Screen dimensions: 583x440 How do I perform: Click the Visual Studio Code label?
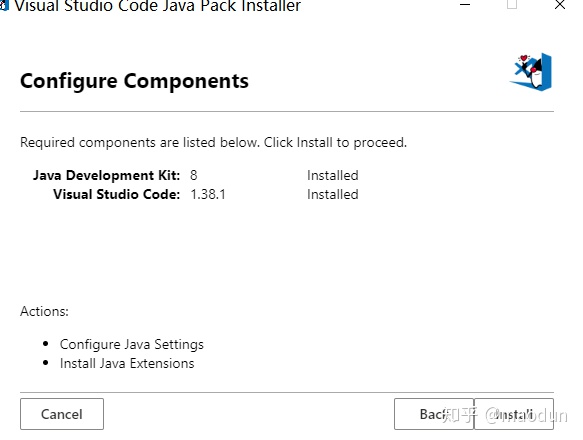[116, 194]
